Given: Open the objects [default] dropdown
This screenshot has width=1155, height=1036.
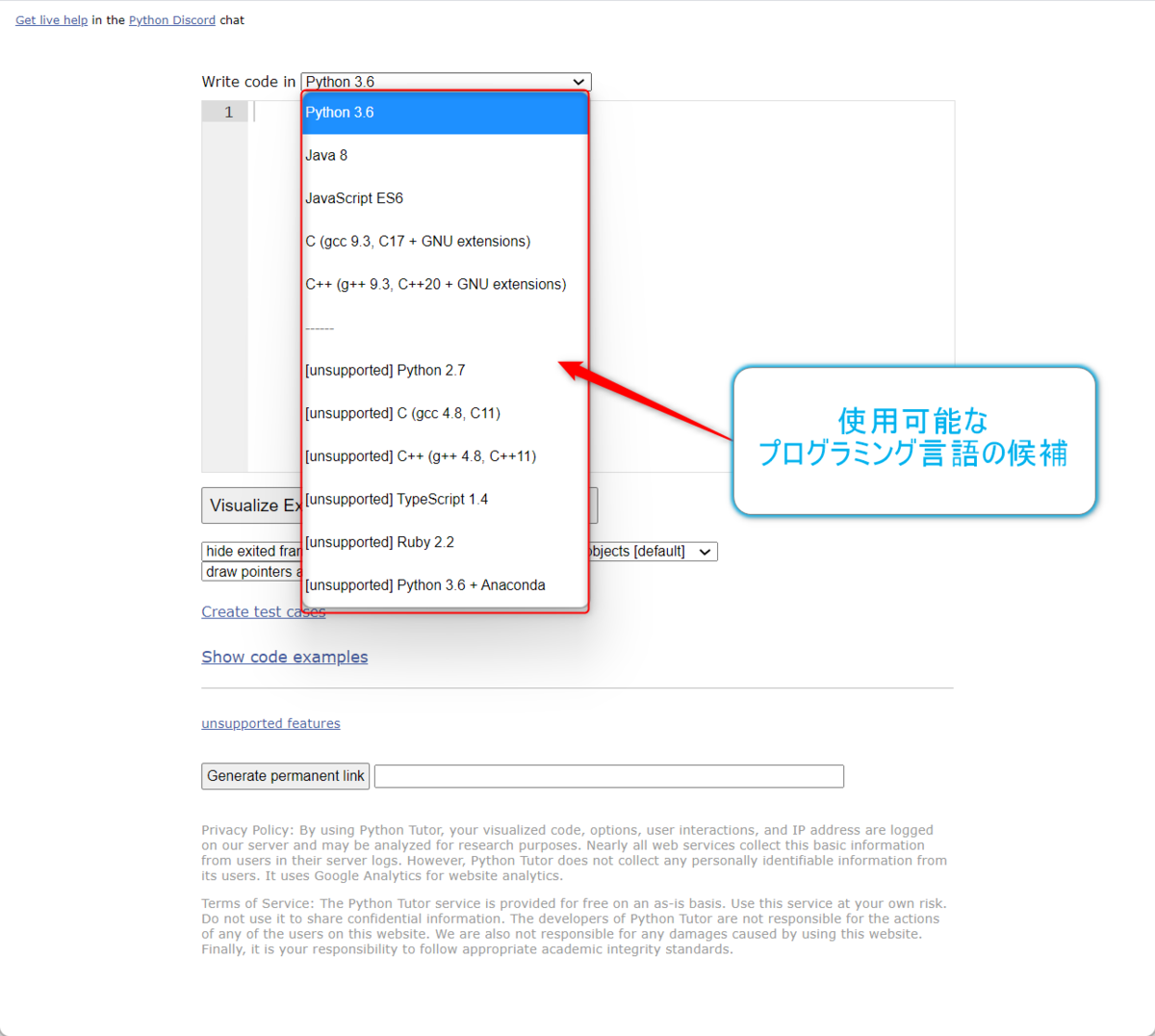Looking at the screenshot, I should [653, 552].
